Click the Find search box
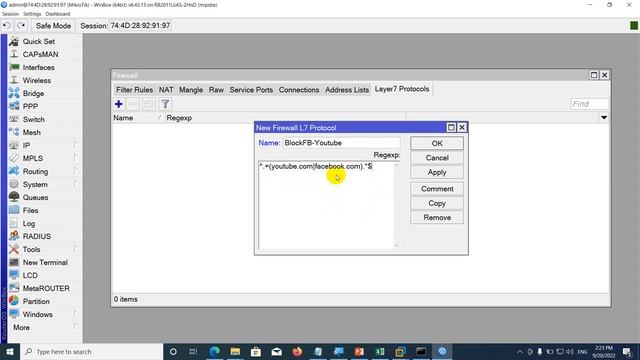640x360 pixels. 589,104
